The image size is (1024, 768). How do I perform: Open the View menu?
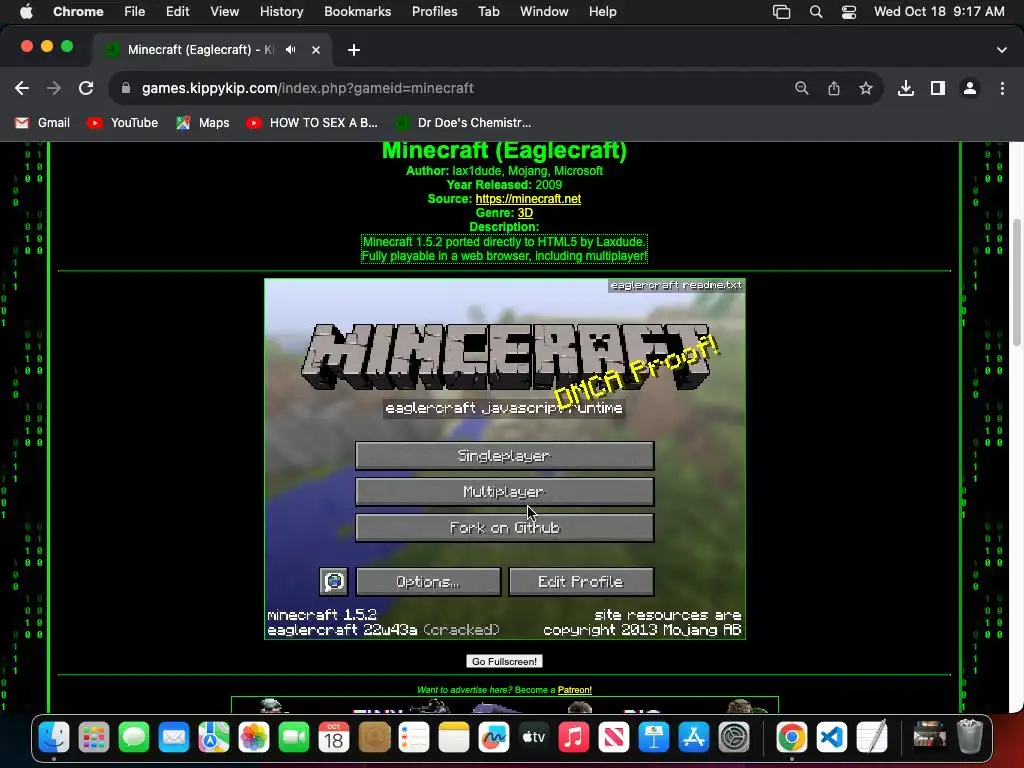point(225,12)
